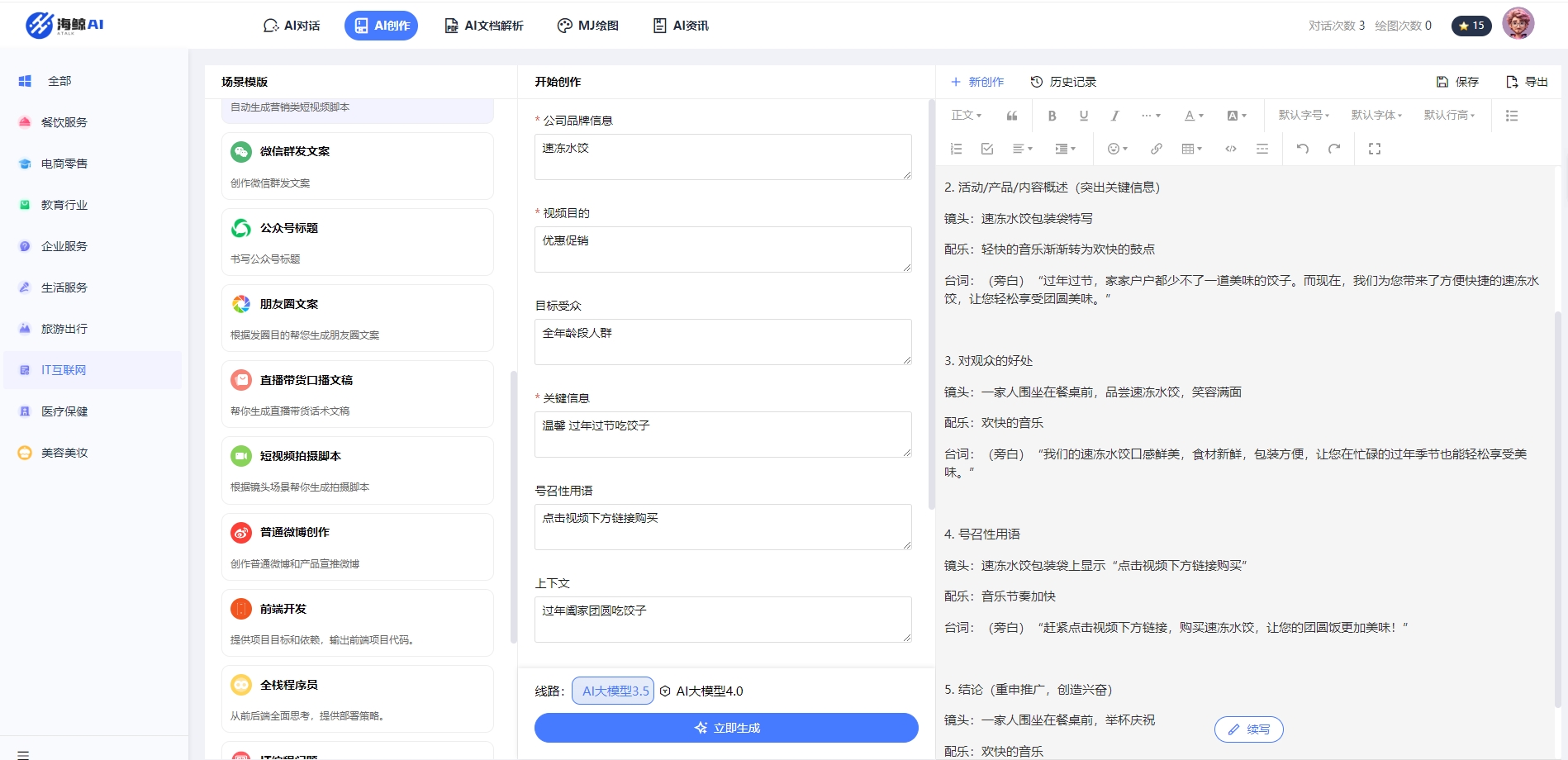This screenshot has width=1568, height=760.
Task: Select the AI创作 tab
Action: coord(381,26)
